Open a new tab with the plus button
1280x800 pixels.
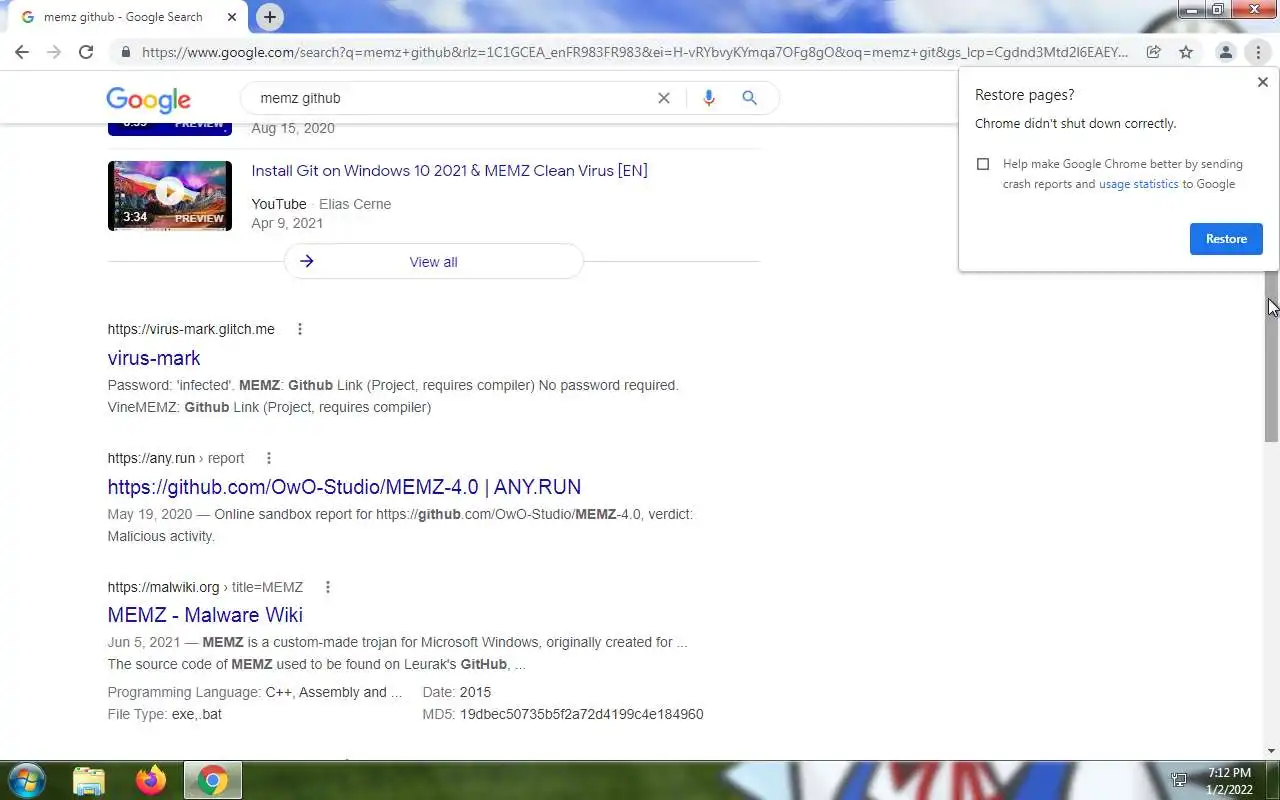pos(269,17)
